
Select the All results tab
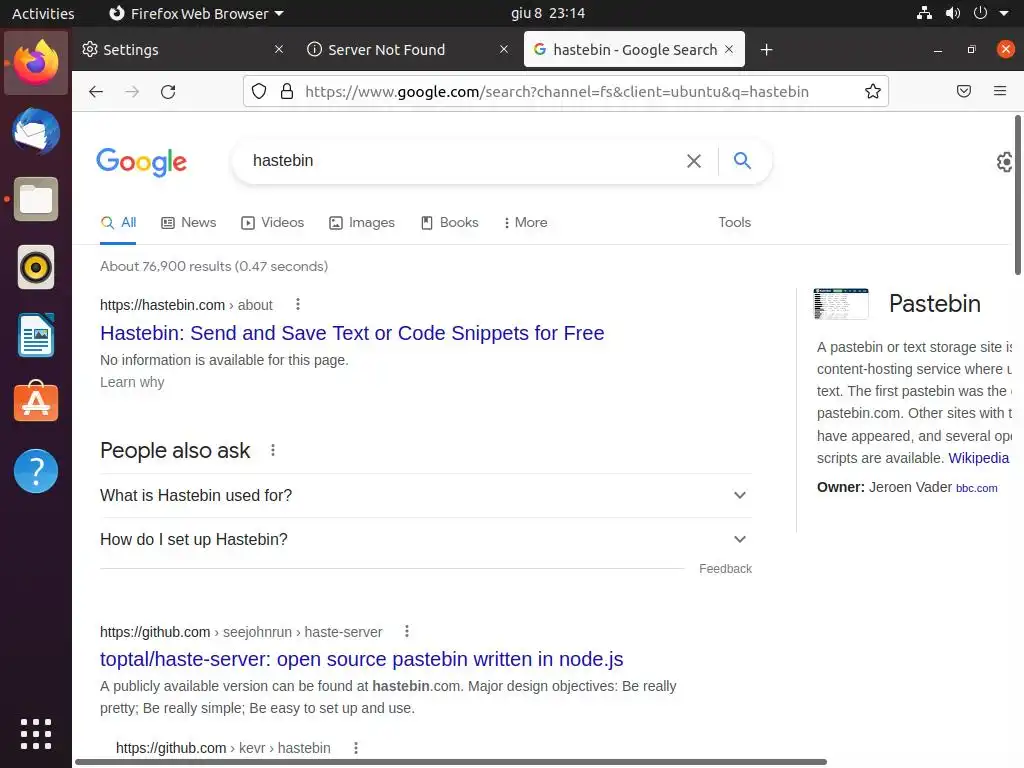tap(118, 223)
